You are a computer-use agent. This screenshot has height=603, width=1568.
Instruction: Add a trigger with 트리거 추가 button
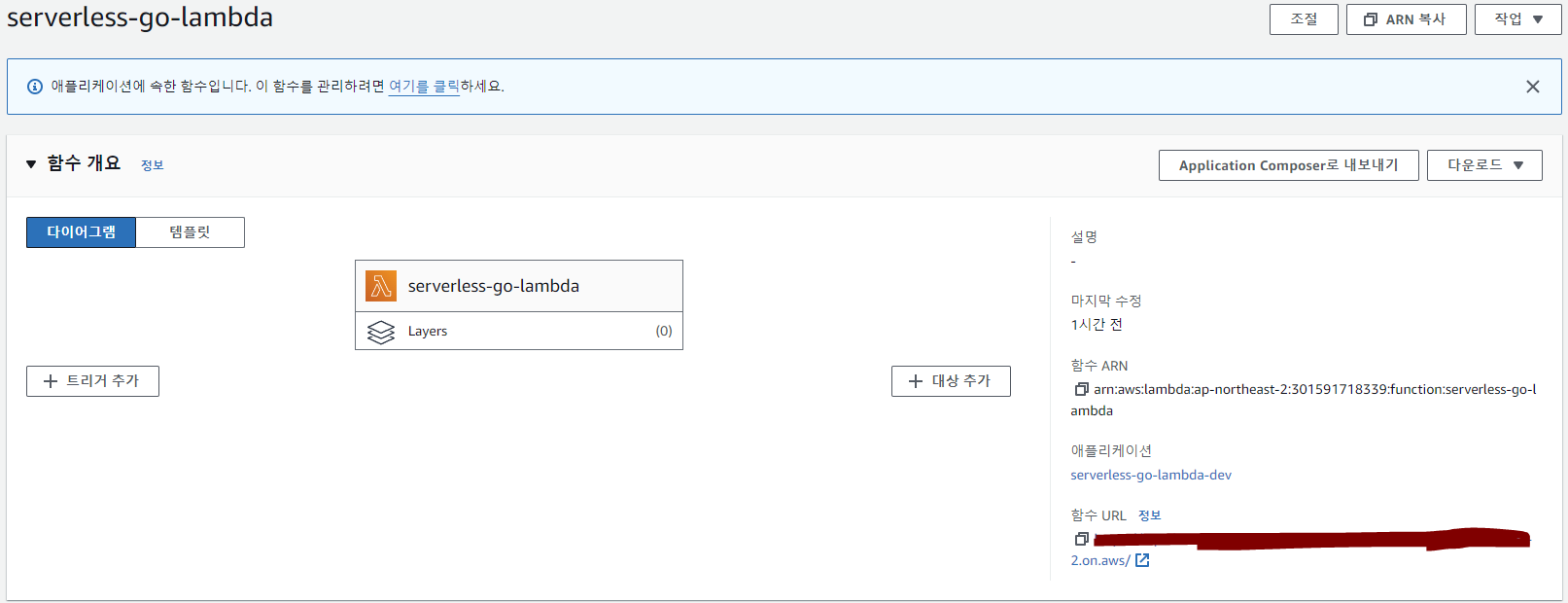tap(92, 381)
